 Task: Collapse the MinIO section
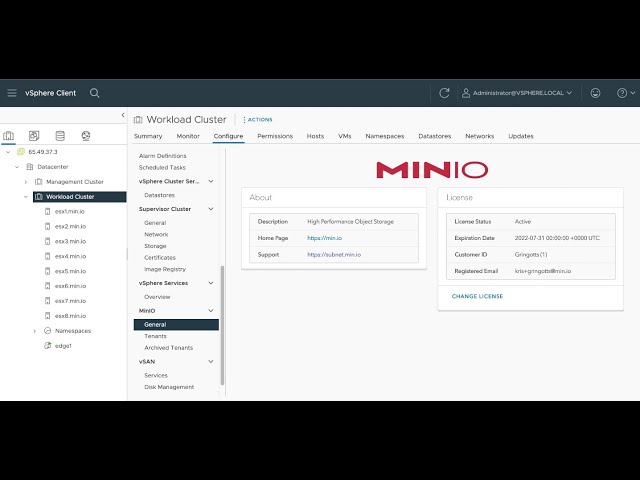click(x=211, y=311)
